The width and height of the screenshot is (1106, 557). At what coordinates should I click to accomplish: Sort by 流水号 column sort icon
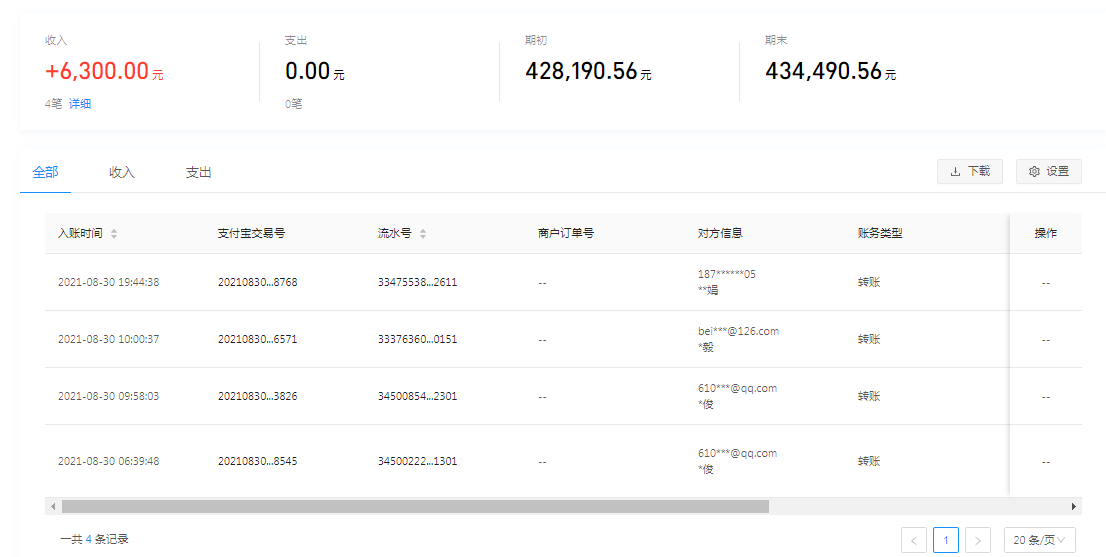(x=423, y=233)
